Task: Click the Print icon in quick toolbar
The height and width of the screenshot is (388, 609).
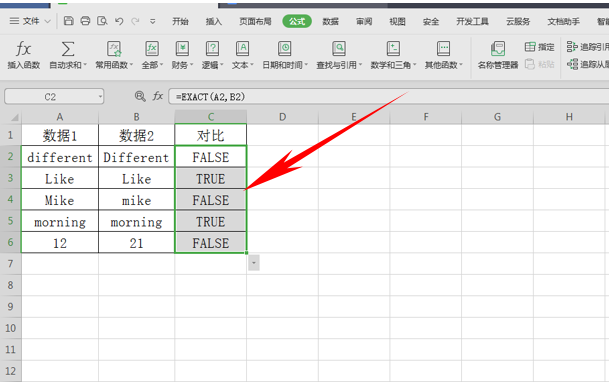Action: click(85, 21)
